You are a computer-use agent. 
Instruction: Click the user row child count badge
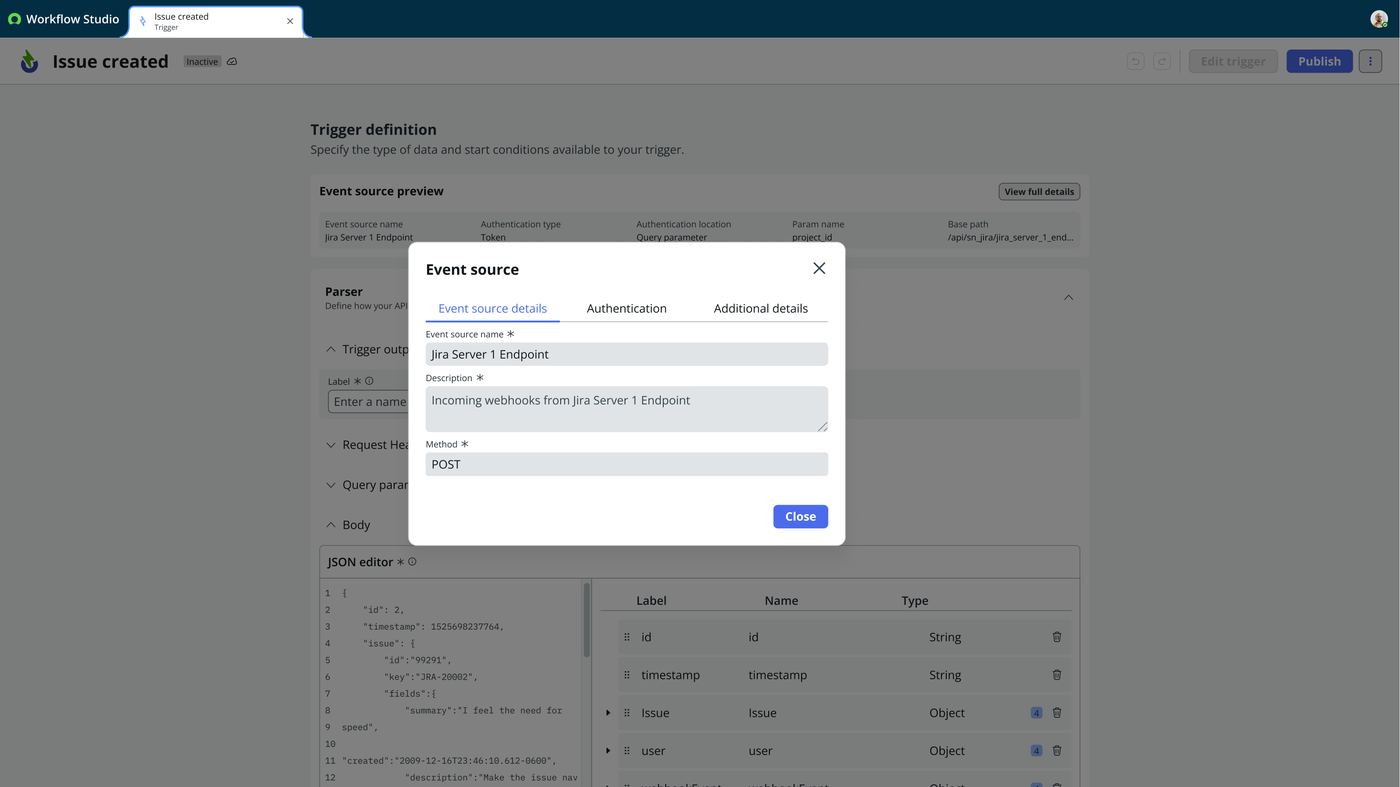tap(1036, 751)
